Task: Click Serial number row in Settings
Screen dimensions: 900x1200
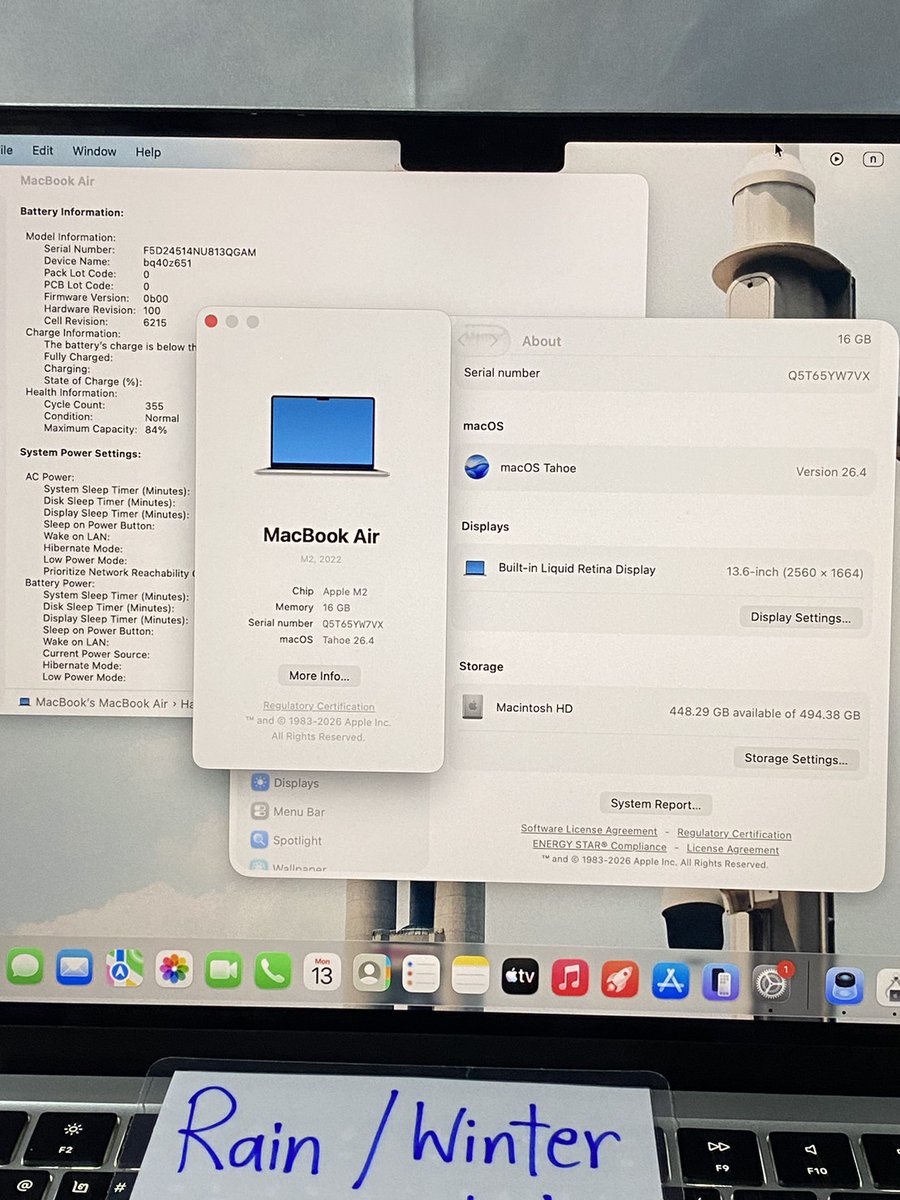Action: pos(666,374)
